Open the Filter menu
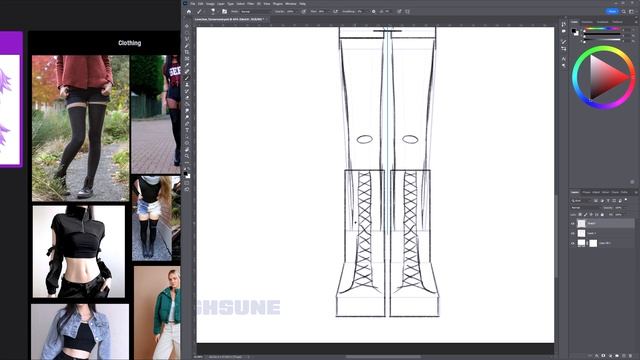Viewport: 640px width, 360px height. 251,4
